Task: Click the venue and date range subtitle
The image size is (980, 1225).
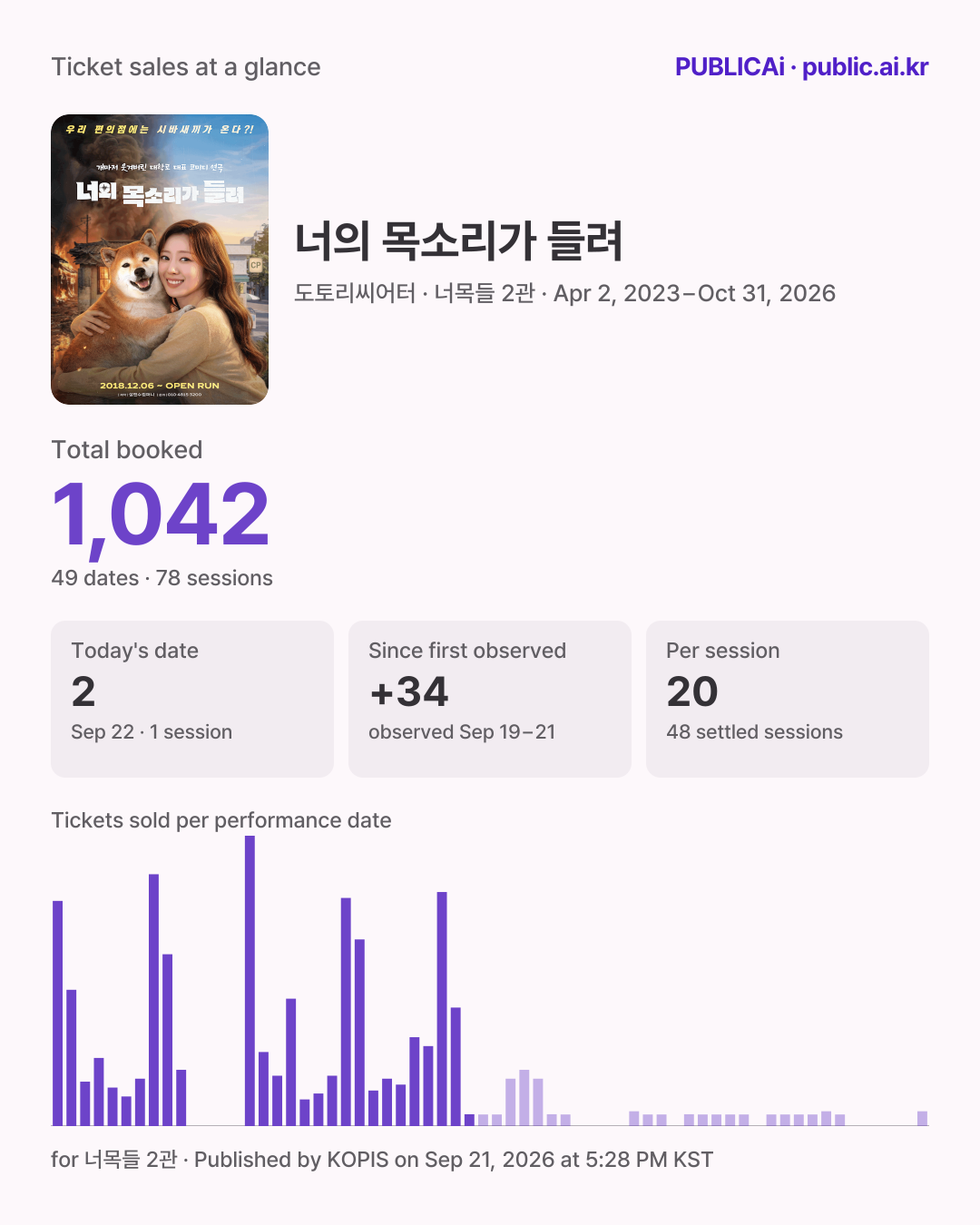Action: tap(564, 293)
